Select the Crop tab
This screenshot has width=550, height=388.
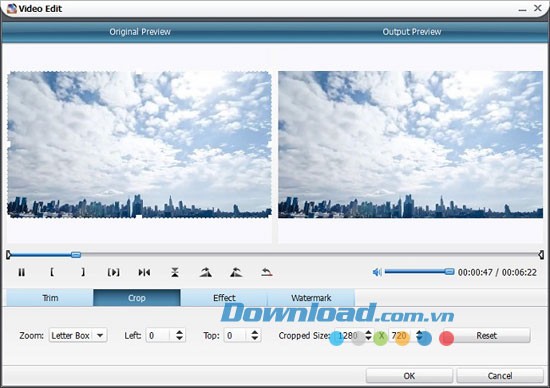click(x=137, y=298)
